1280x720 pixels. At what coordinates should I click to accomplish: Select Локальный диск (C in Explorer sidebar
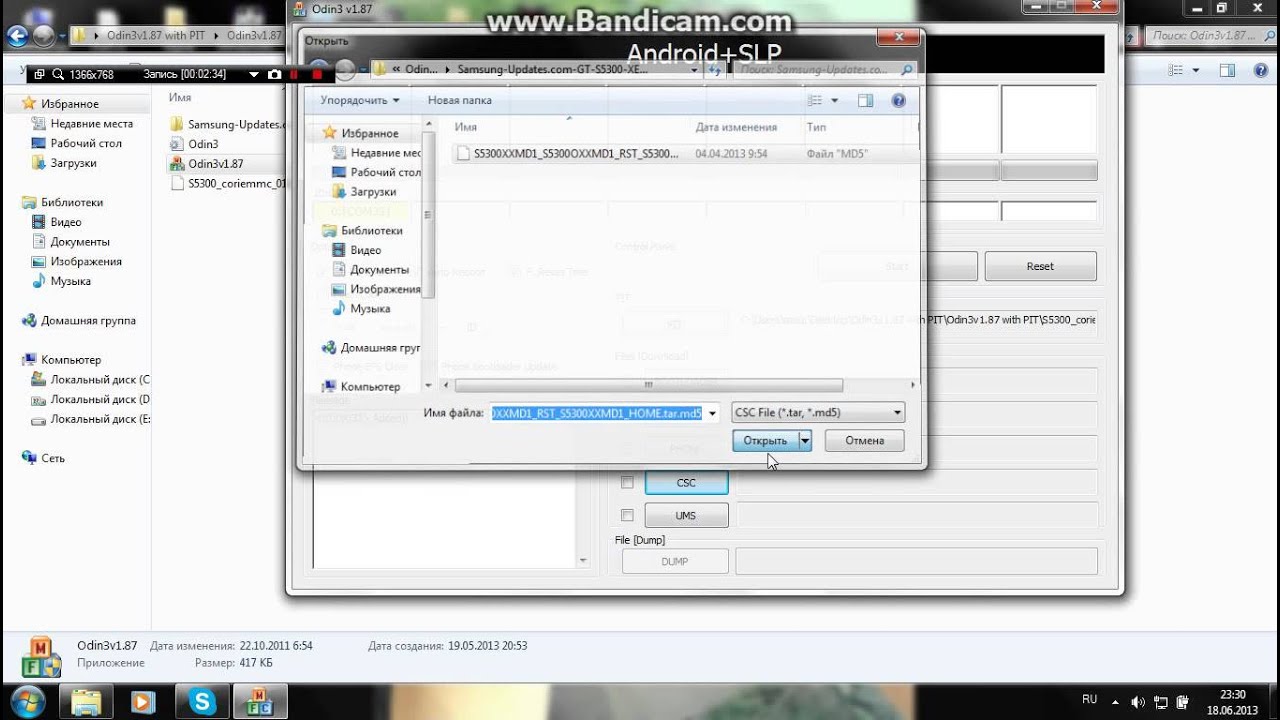point(91,379)
